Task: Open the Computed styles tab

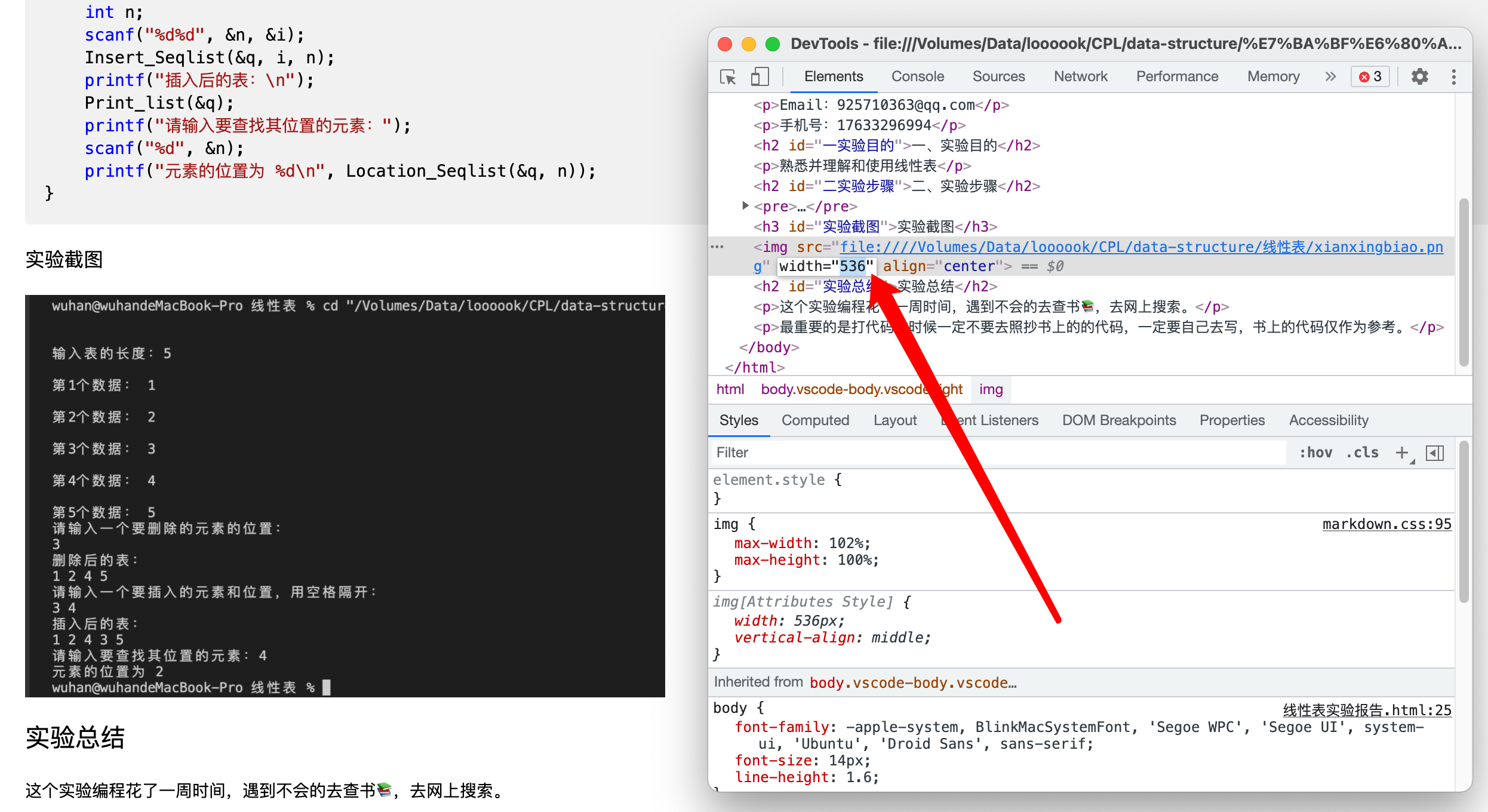Action: click(815, 420)
